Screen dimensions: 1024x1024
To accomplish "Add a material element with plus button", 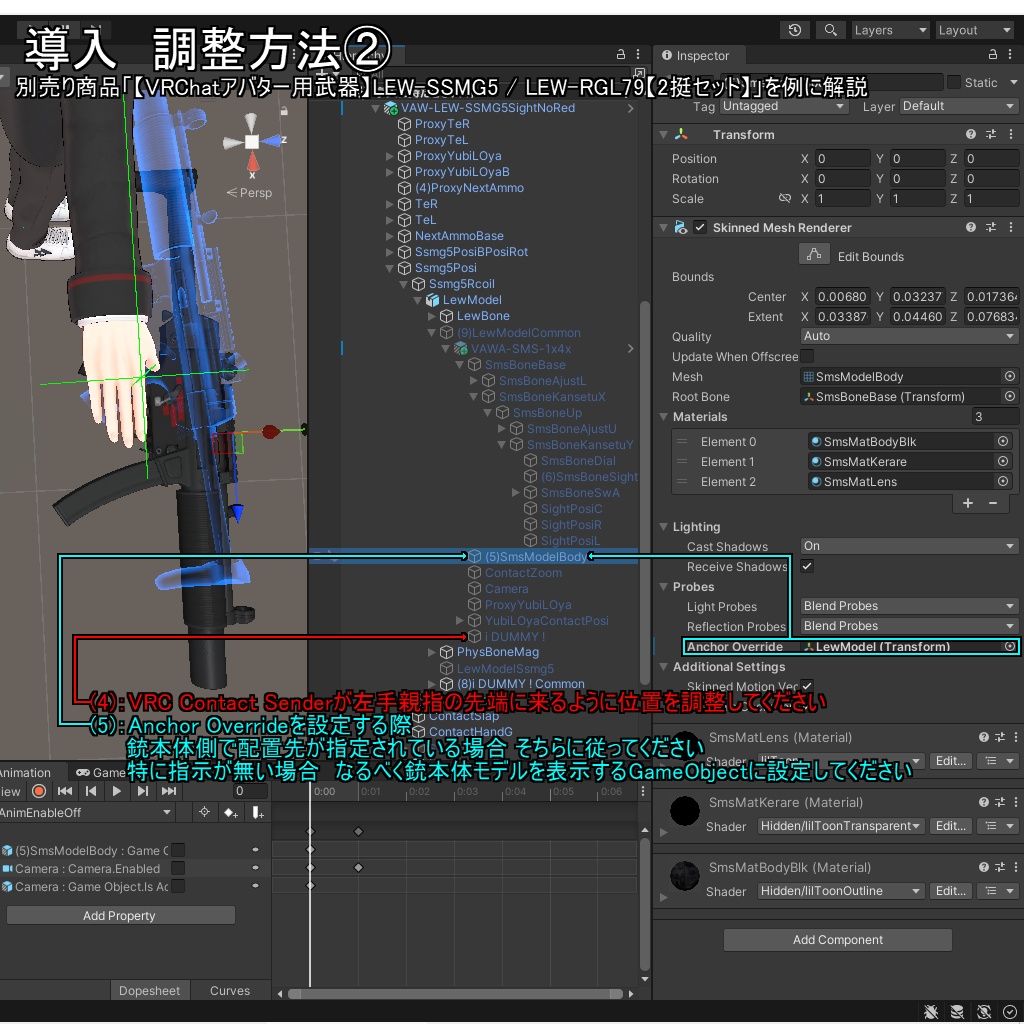I will (x=968, y=503).
